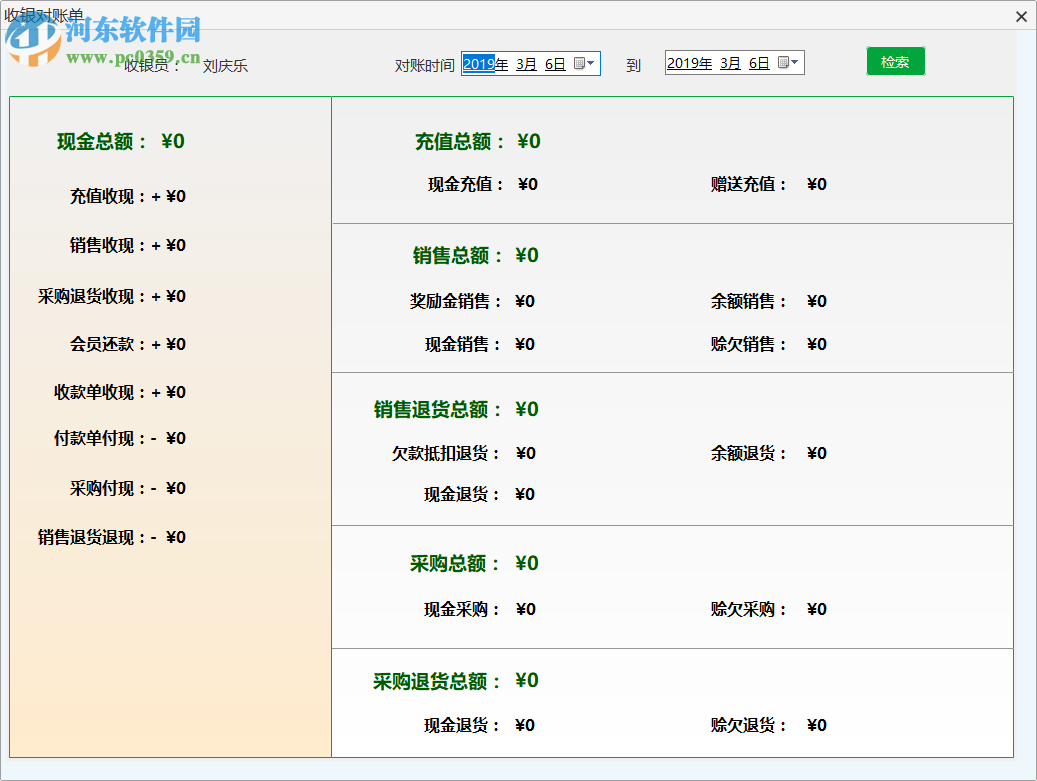Open the start date calendar dropdown
This screenshot has height=781, width=1037.
click(x=585, y=64)
